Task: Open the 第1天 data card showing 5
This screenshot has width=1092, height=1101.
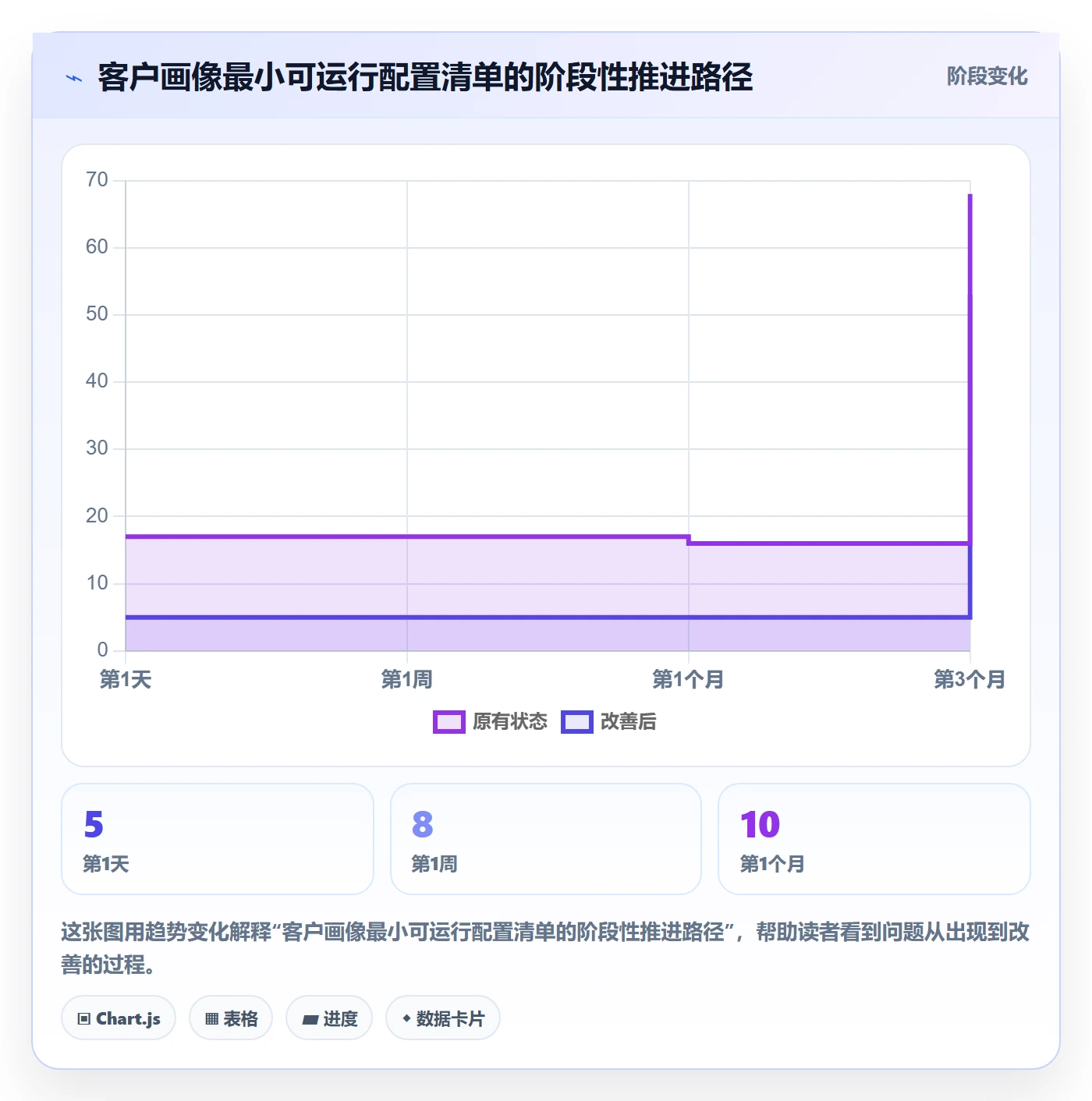Action: click(x=218, y=839)
